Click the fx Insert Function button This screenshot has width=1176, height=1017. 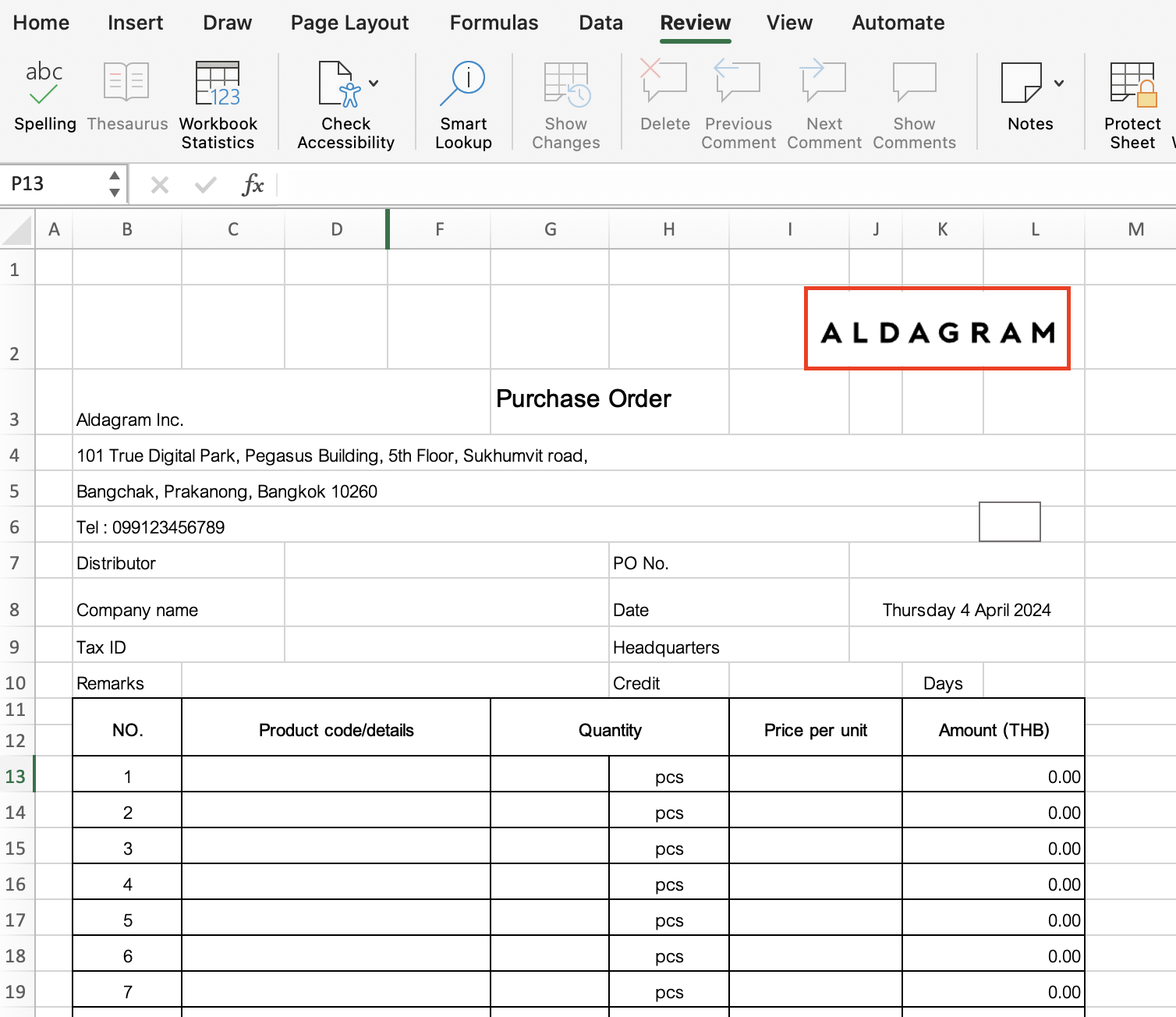pos(253,184)
